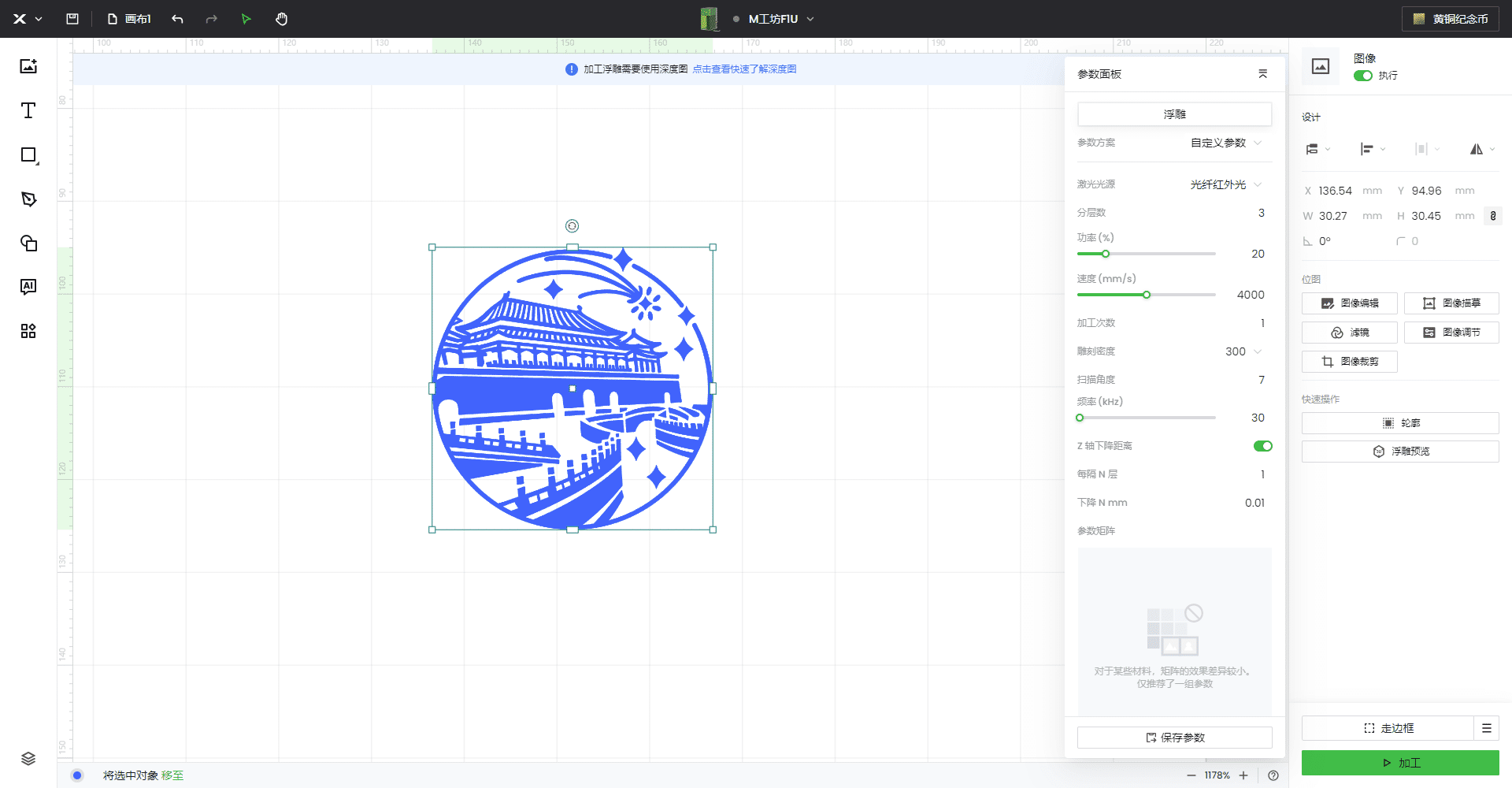Select the pen vector tool

28,199
